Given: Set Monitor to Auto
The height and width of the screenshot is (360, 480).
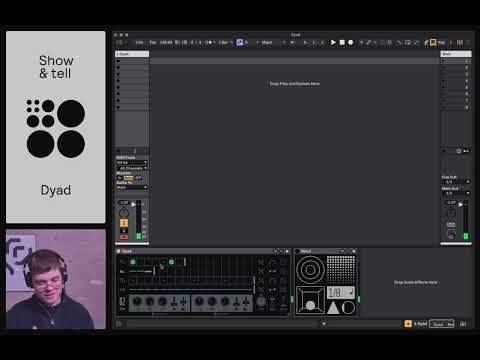Looking at the screenshot, I should [128, 178].
